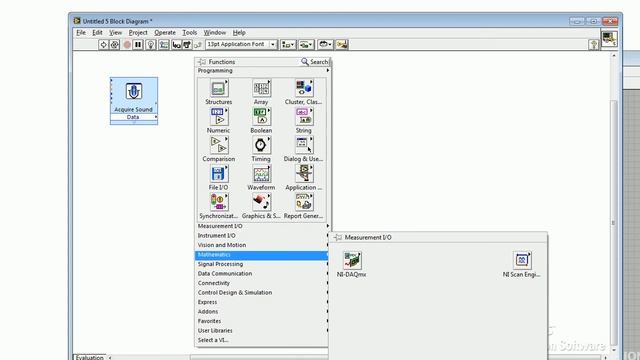Open the File menu
Screen dimensions: 640x360
pyautogui.click(x=81, y=32)
